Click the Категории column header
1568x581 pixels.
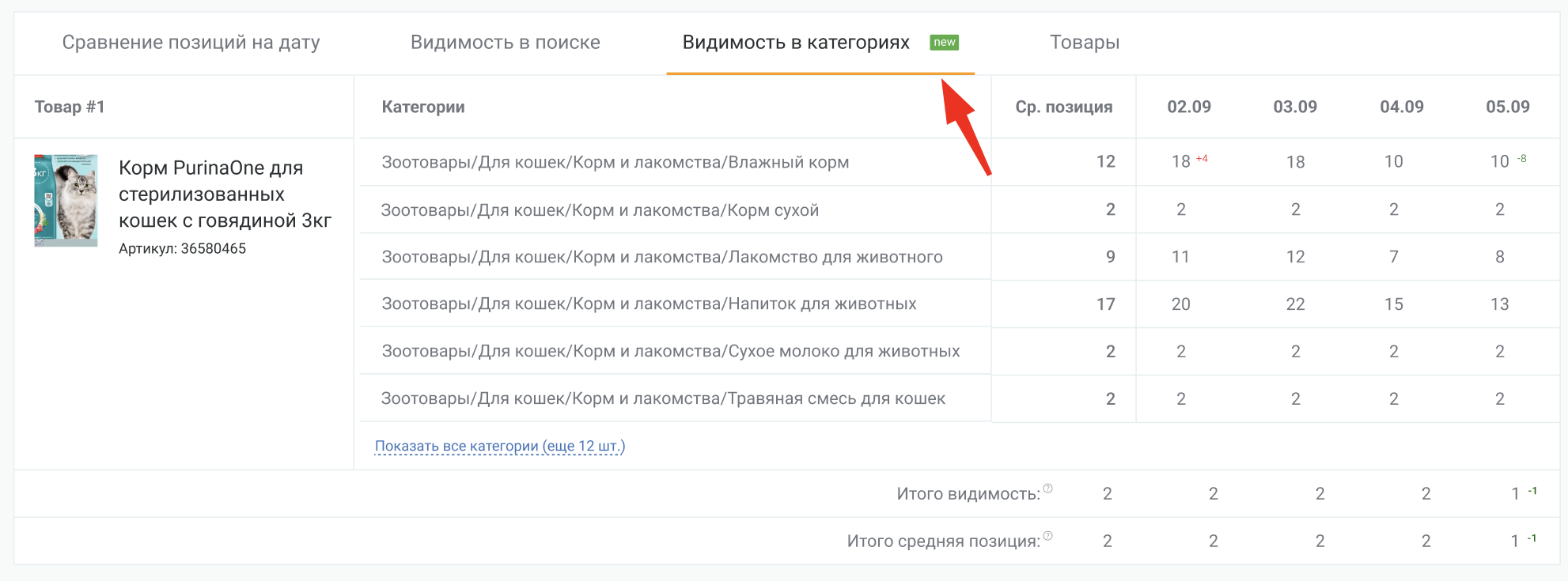(423, 107)
